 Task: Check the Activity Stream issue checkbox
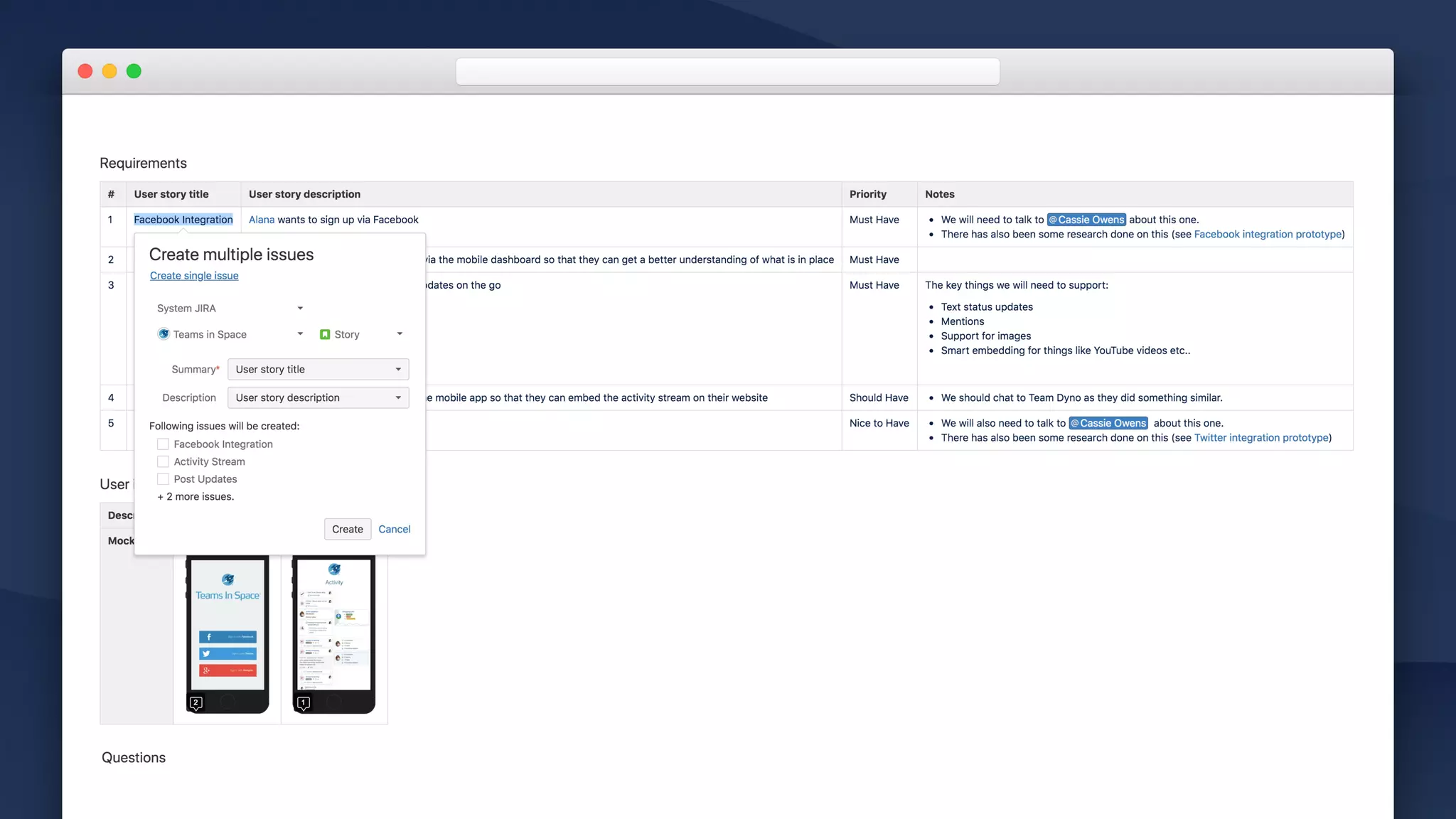pos(163,461)
